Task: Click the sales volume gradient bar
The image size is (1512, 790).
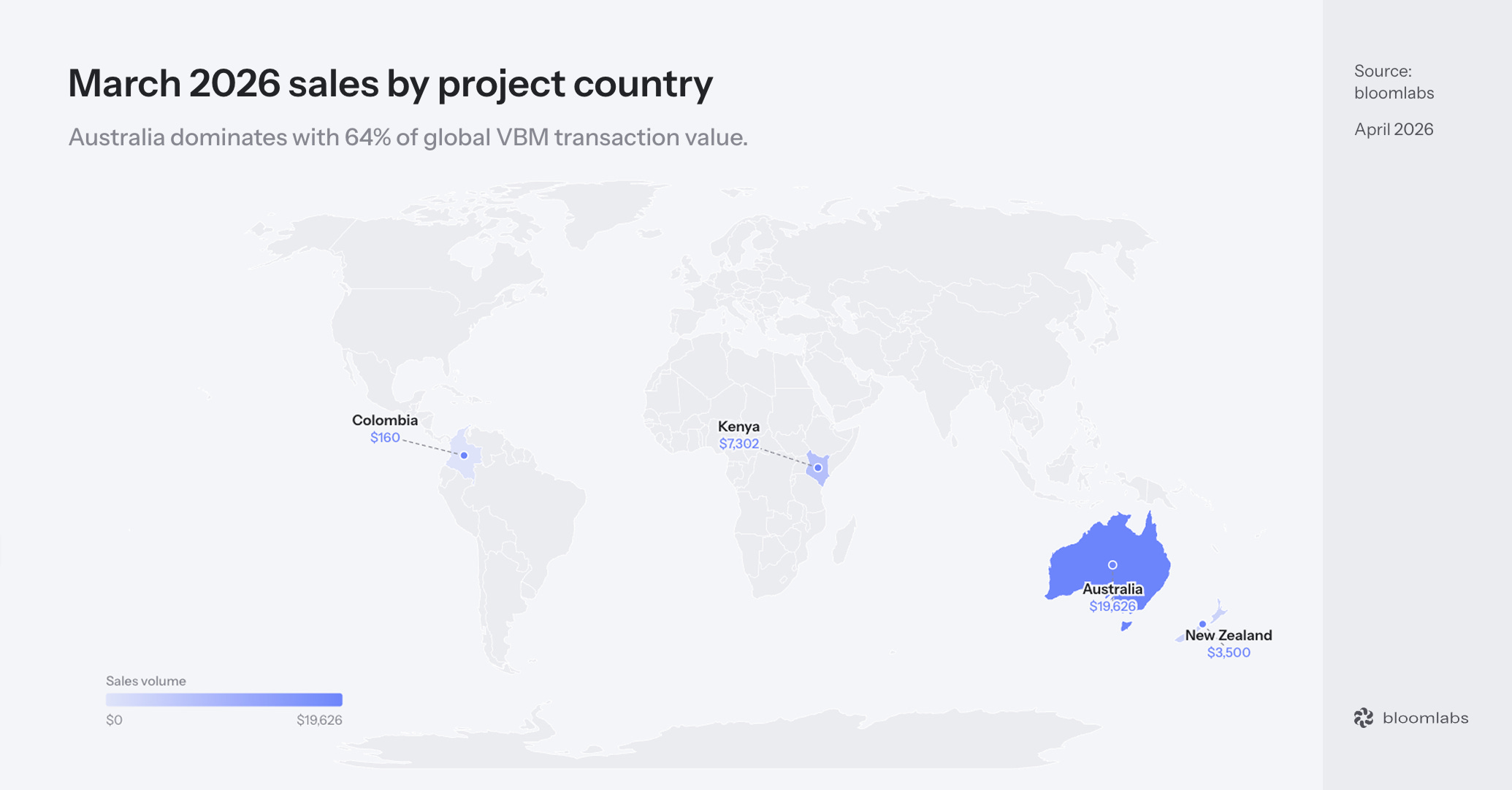Action: coord(224,699)
